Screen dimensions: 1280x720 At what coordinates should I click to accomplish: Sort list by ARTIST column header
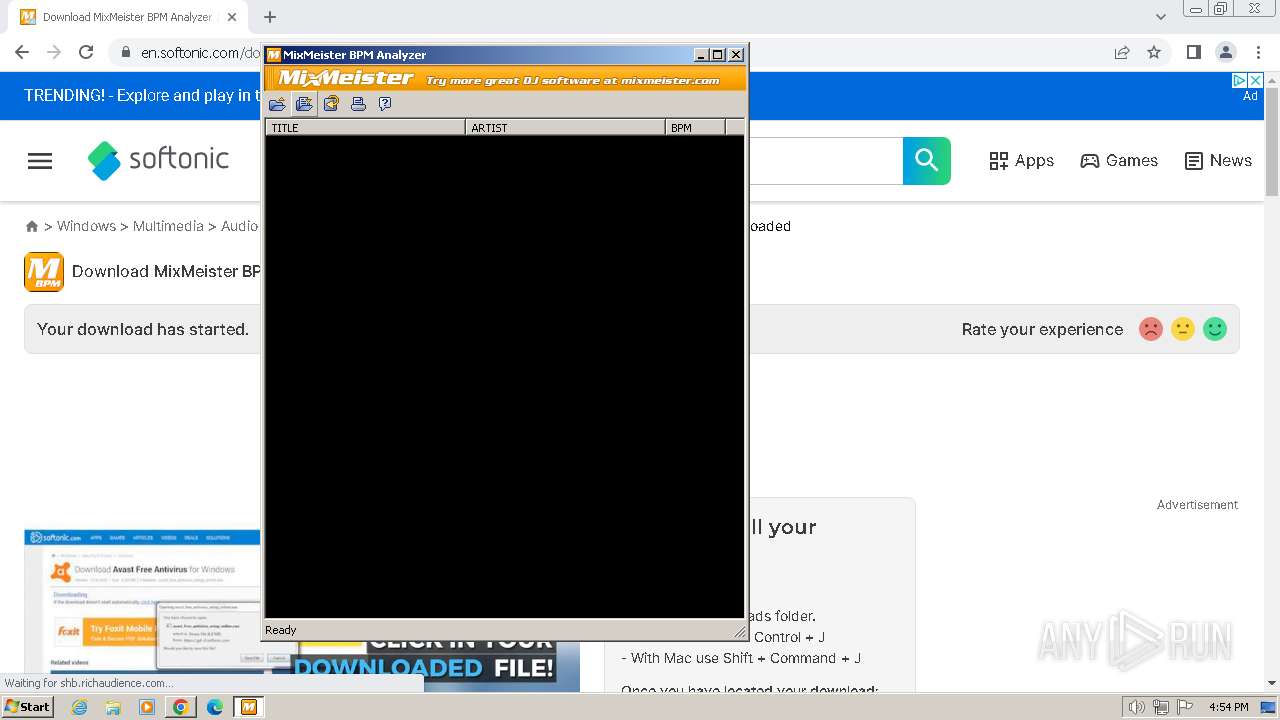565,127
